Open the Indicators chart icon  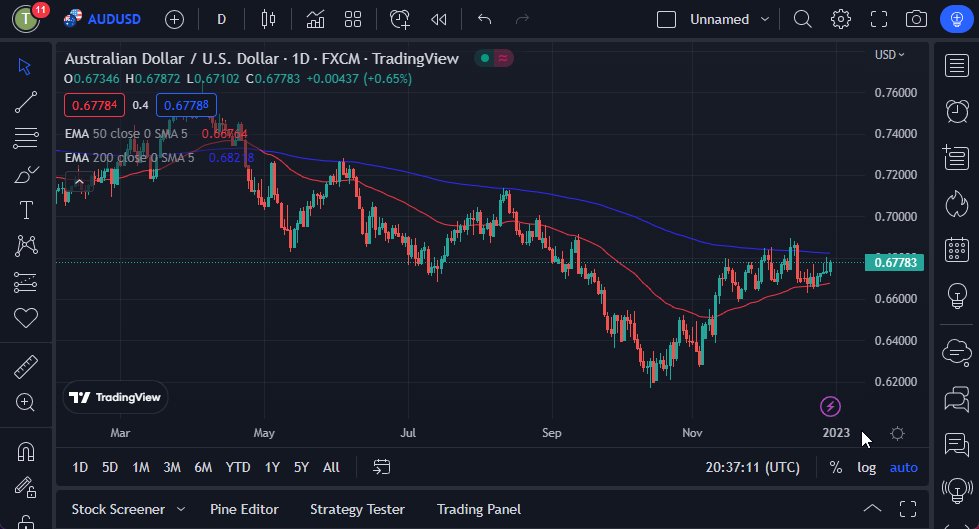(315, 19)
